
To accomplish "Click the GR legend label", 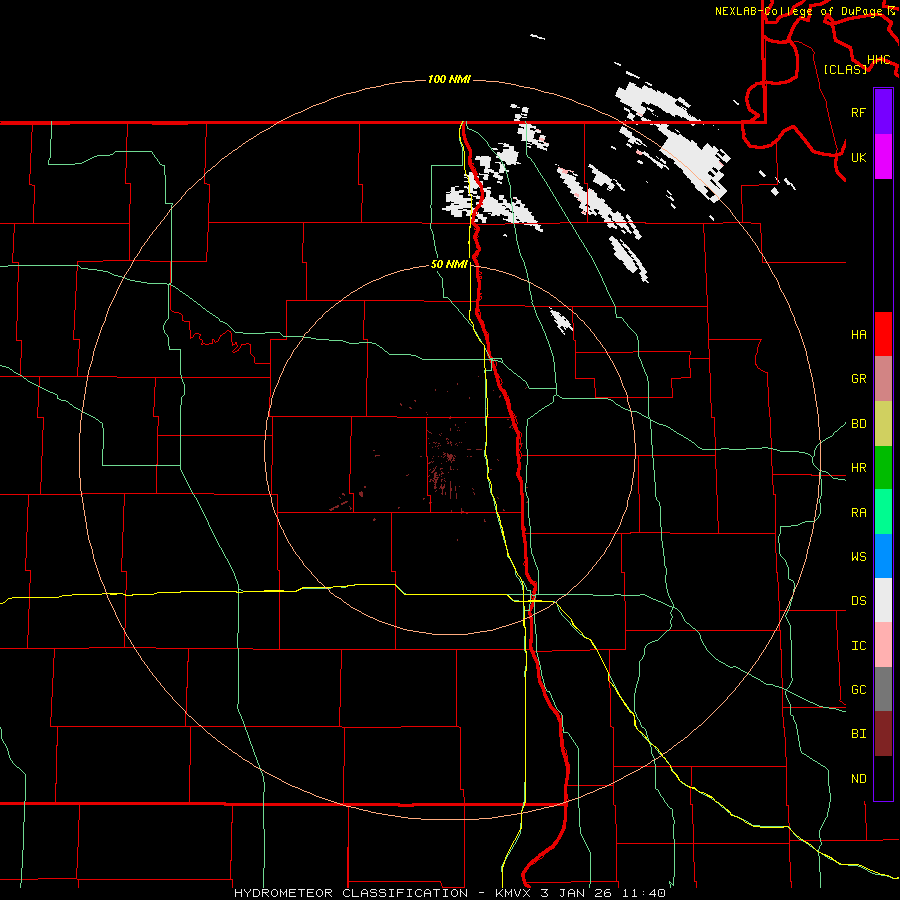I will click(x=859, y=379).
